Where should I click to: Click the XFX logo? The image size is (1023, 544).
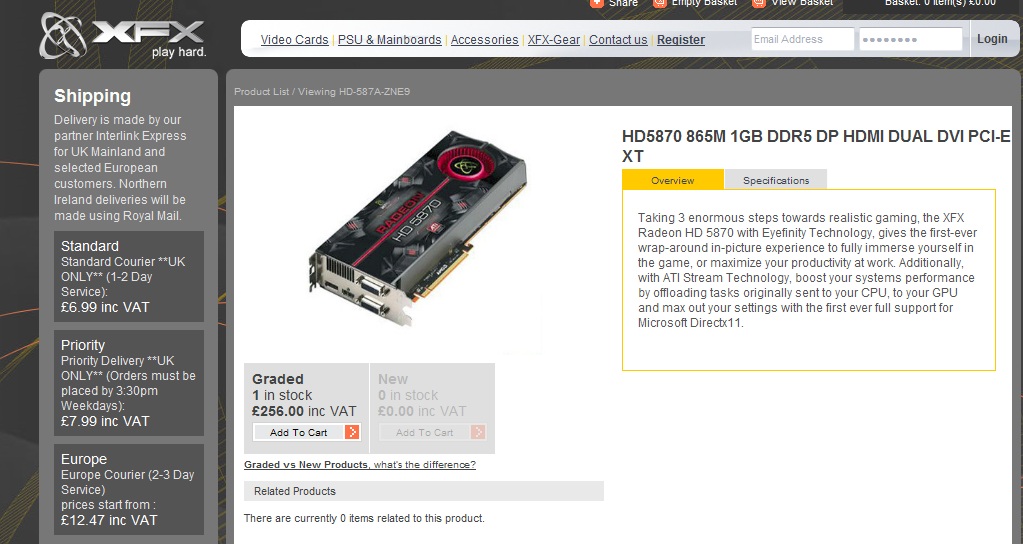(123, 36)
